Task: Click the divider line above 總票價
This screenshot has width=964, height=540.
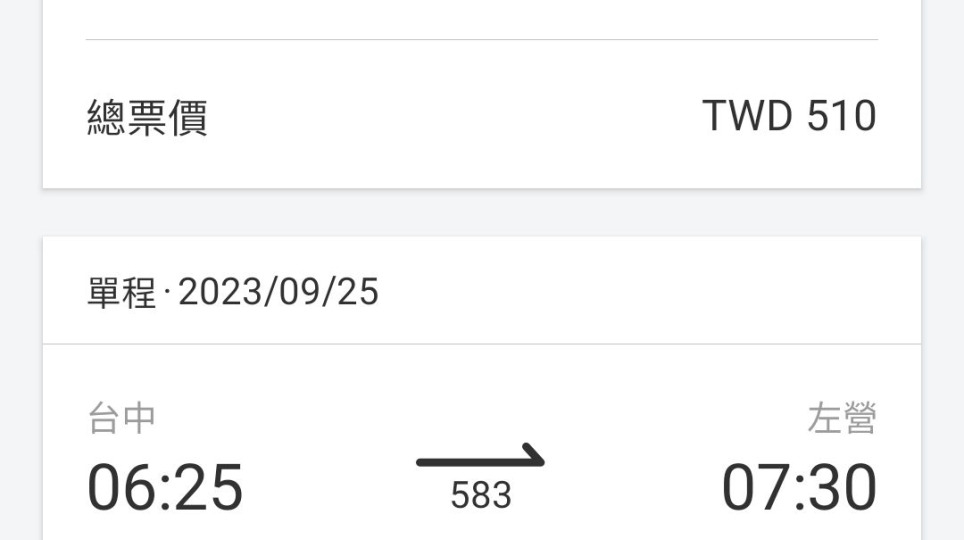Action: 482,39
